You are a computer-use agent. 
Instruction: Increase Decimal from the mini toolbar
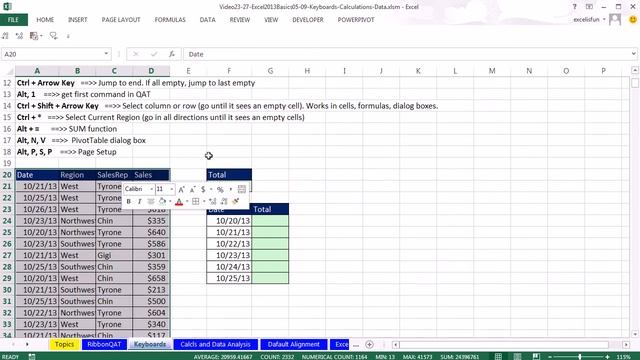tap(213, 201)
